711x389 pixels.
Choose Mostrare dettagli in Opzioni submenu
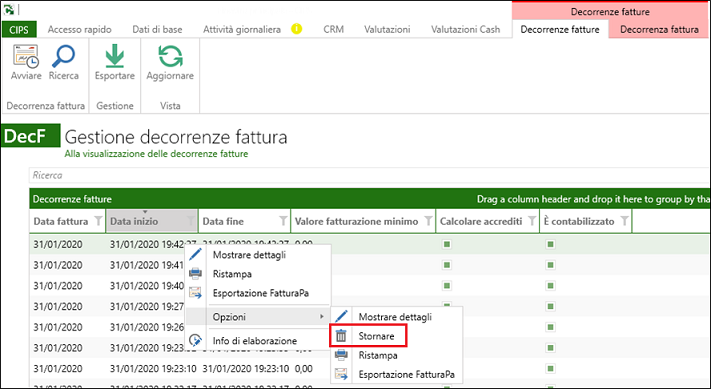(x=396, y=316)
